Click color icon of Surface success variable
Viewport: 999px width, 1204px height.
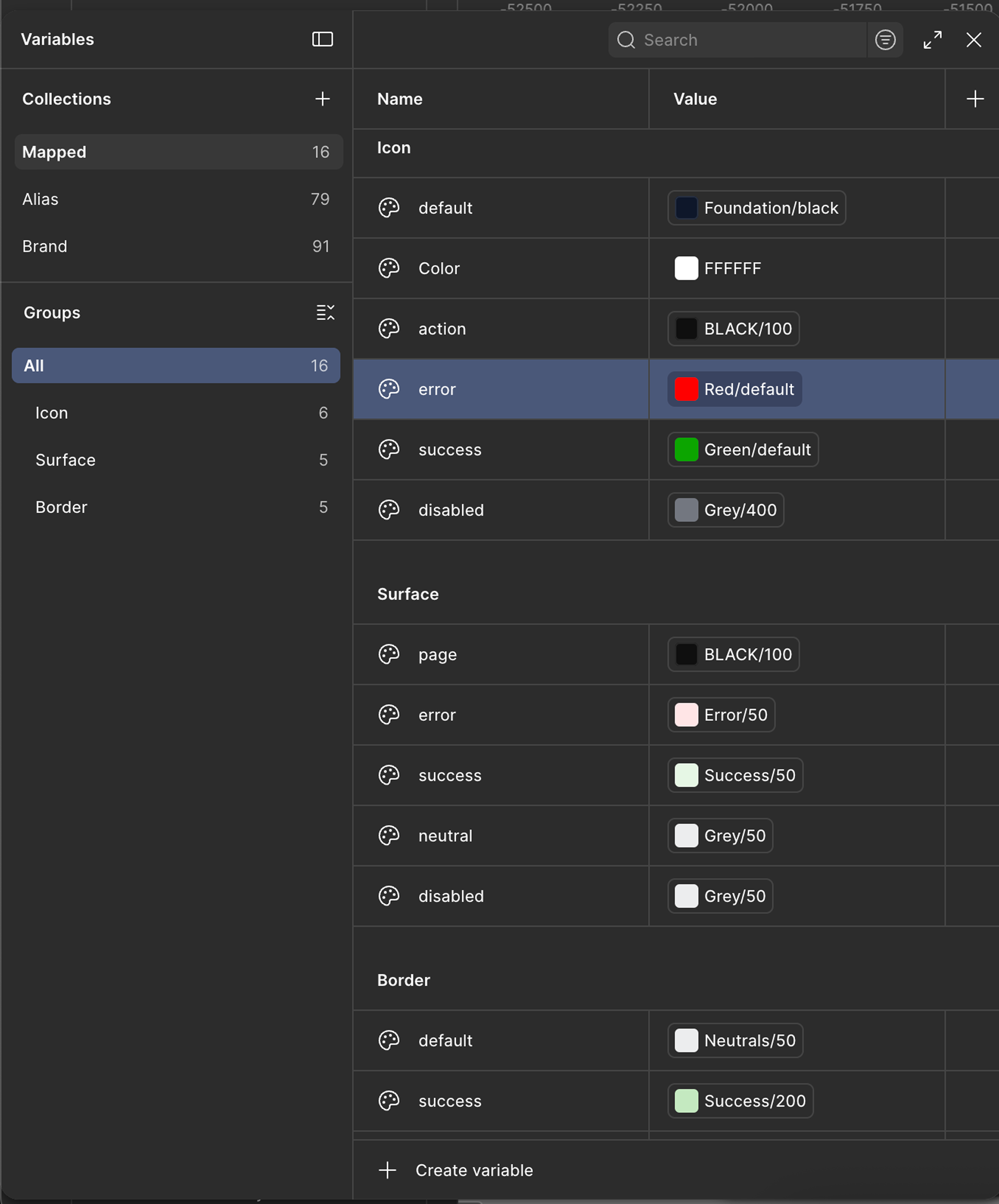388,775
